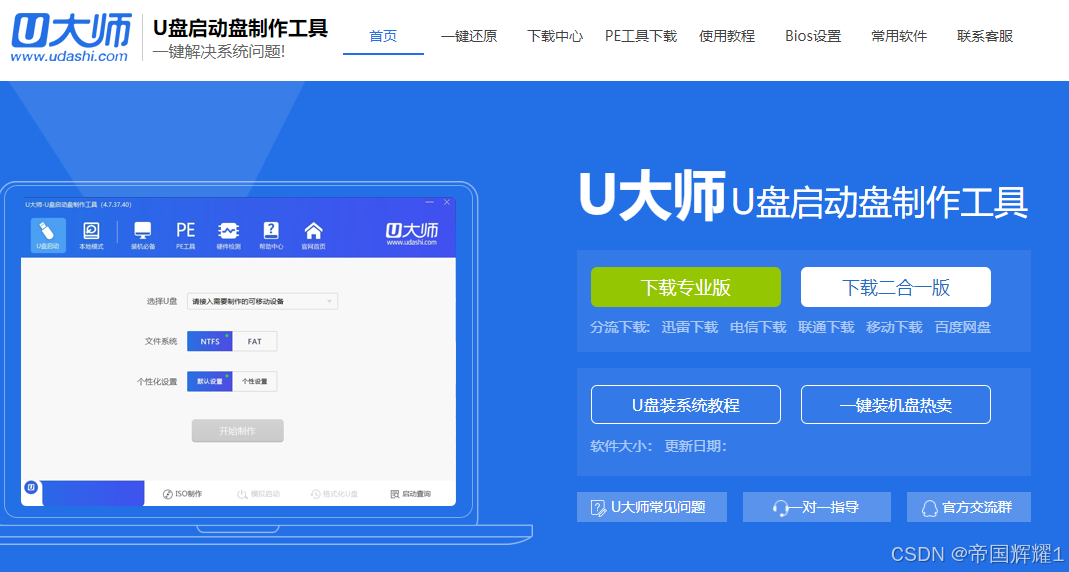Viewport: 1069px width, 572px height.
Task: Click the 个性化设置 label in the app
Action: [157, 382]
